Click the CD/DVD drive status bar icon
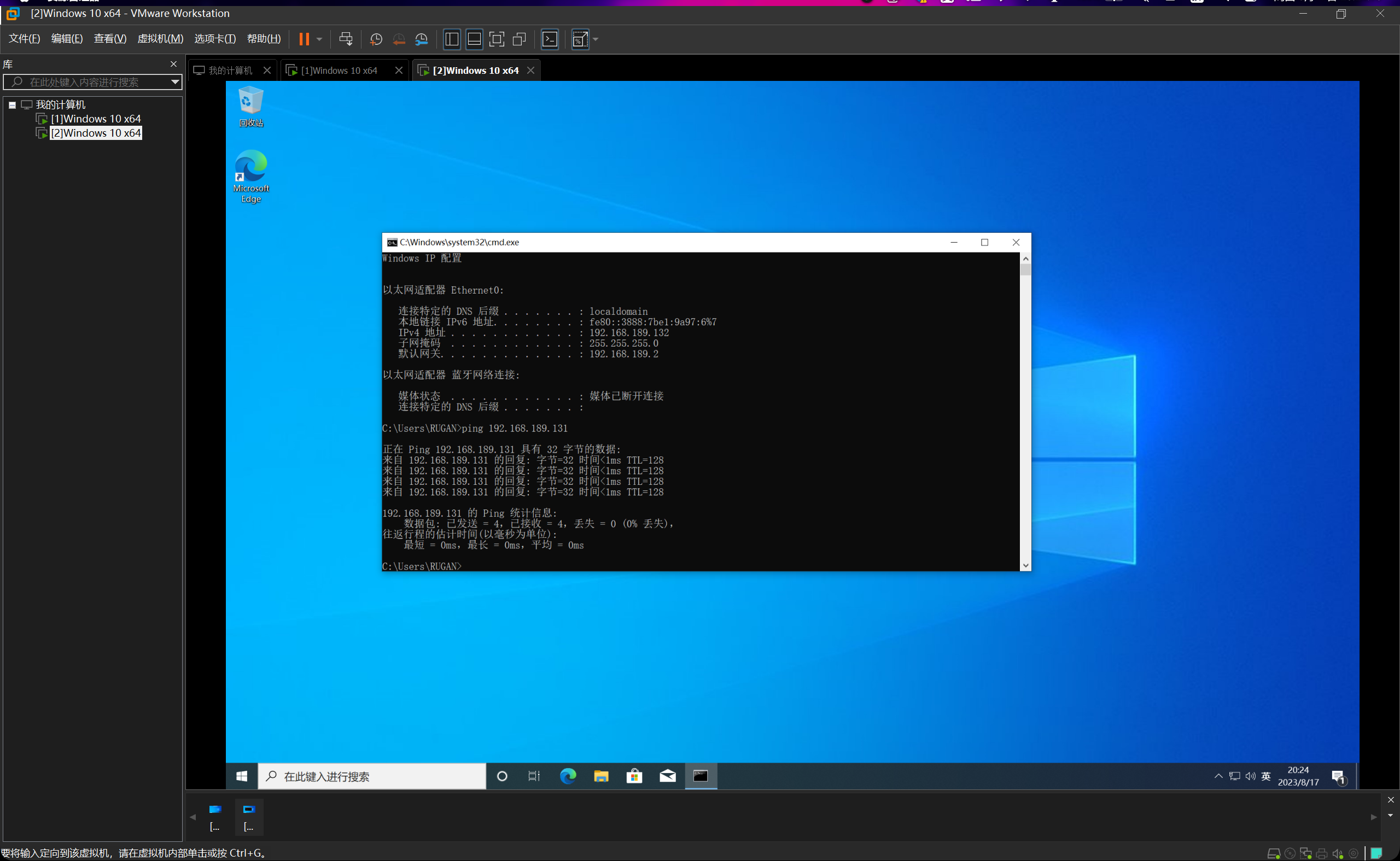Screen dimensions: 1400x861 pyautogui.click(x=1290, y=853)
